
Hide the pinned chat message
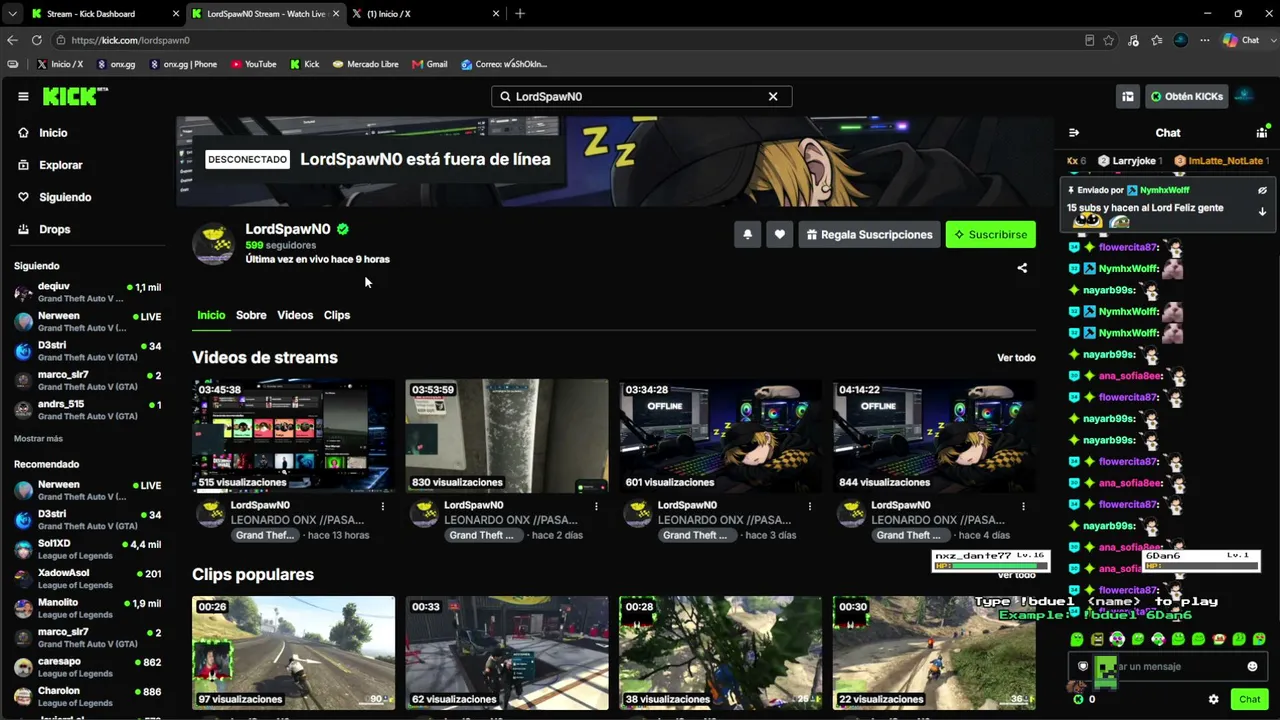1262,190
